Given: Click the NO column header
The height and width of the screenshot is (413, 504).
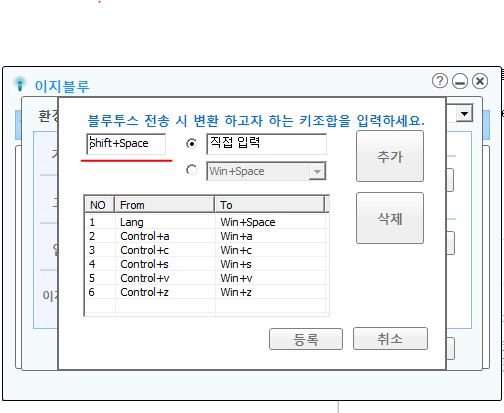Looking at the screenshot, I should coord(99,204).
